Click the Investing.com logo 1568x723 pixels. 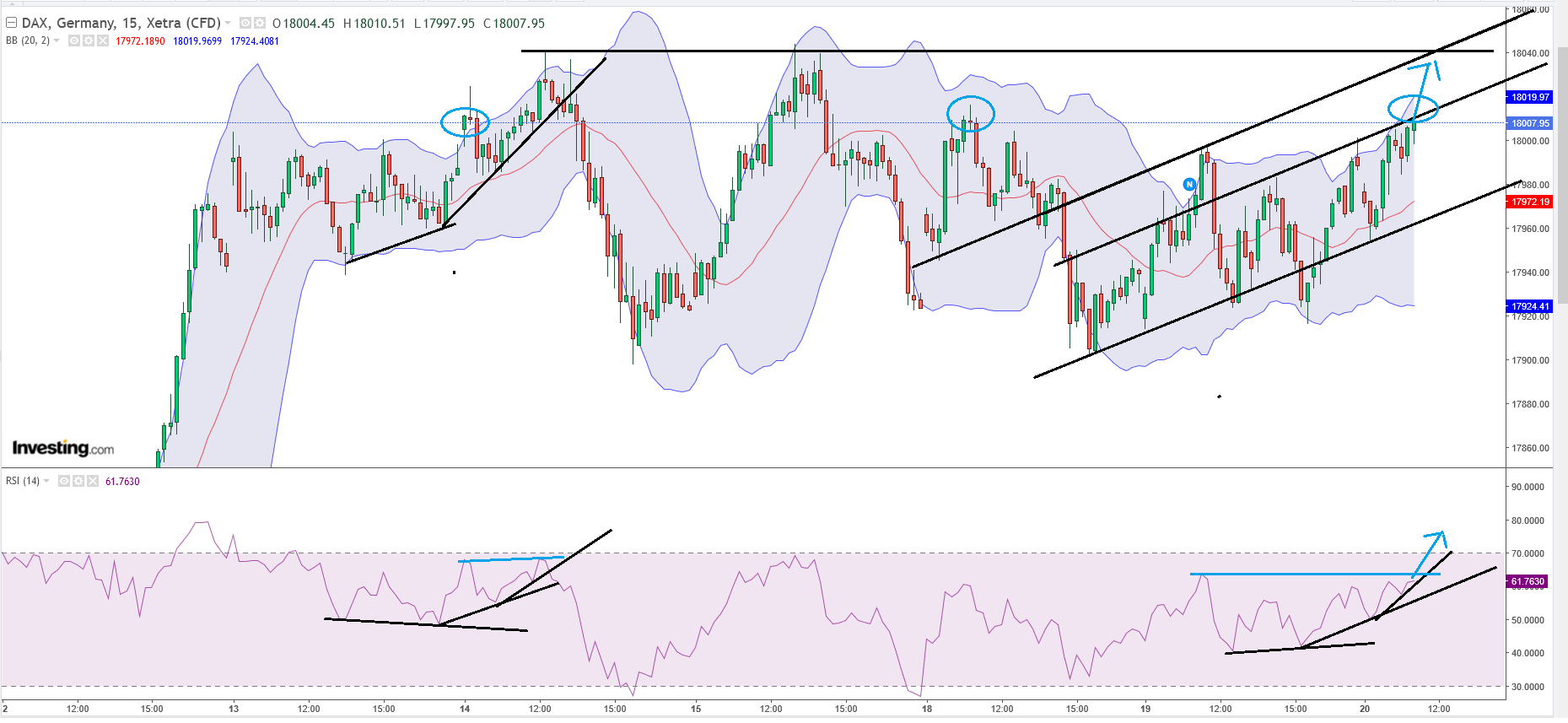click(63, 448)
